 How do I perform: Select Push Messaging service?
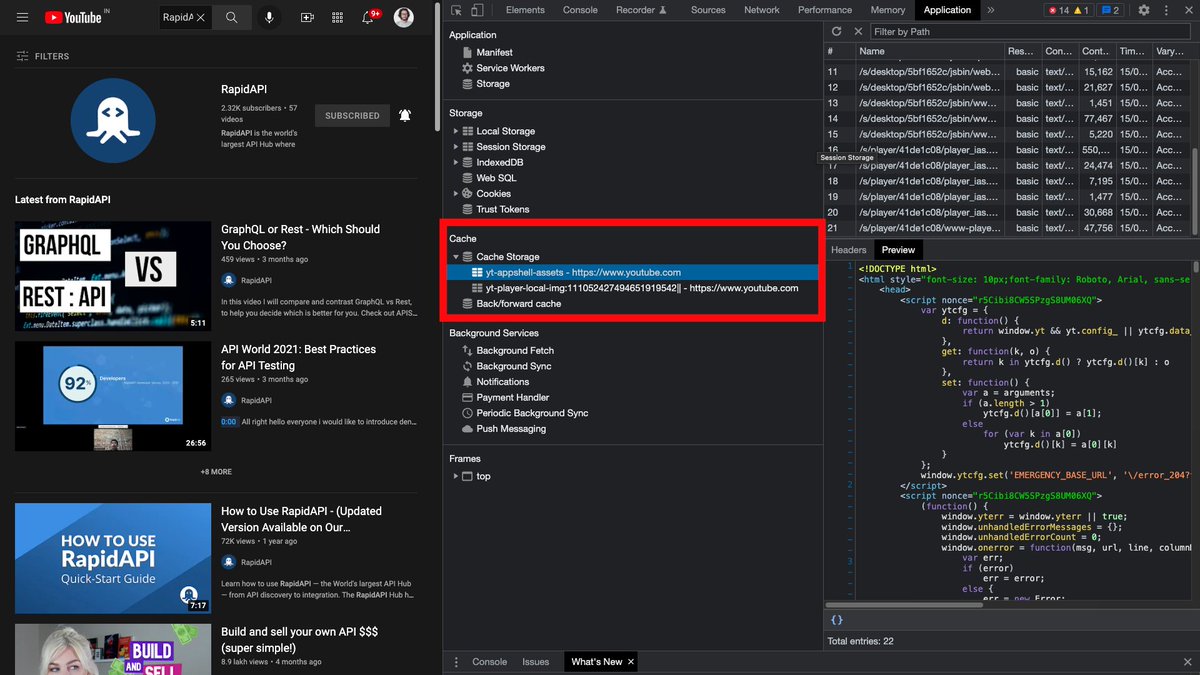pos(511,429)
